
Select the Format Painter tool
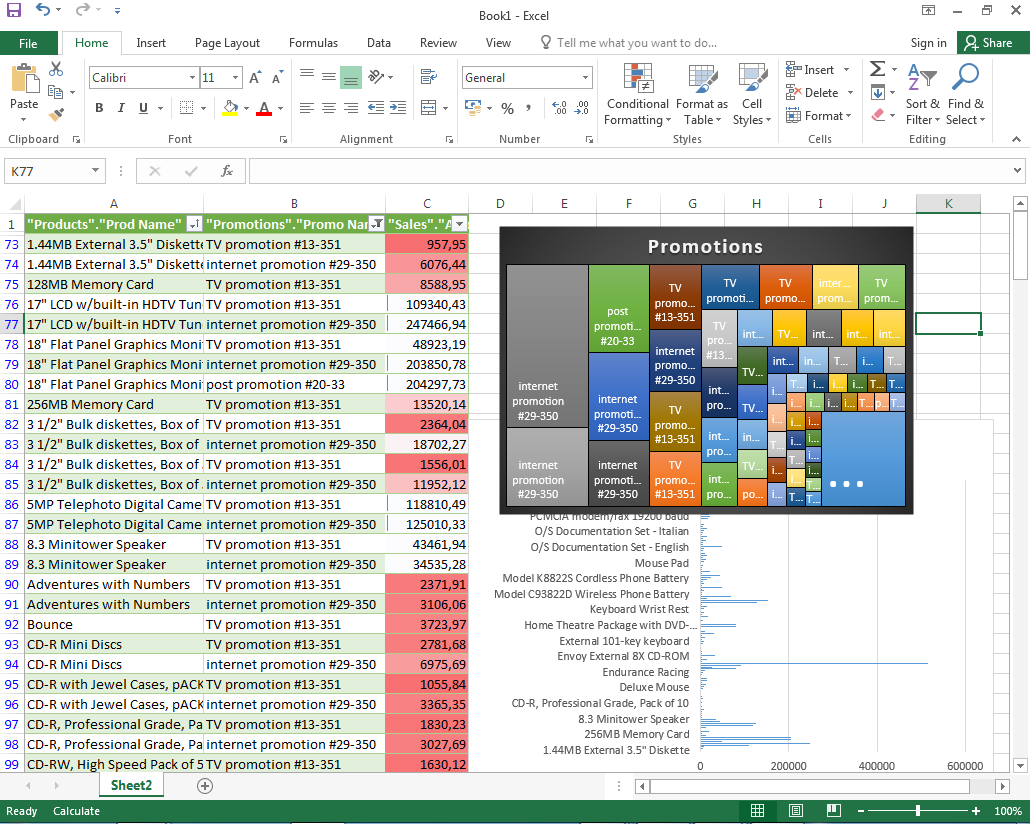point(57,113)
